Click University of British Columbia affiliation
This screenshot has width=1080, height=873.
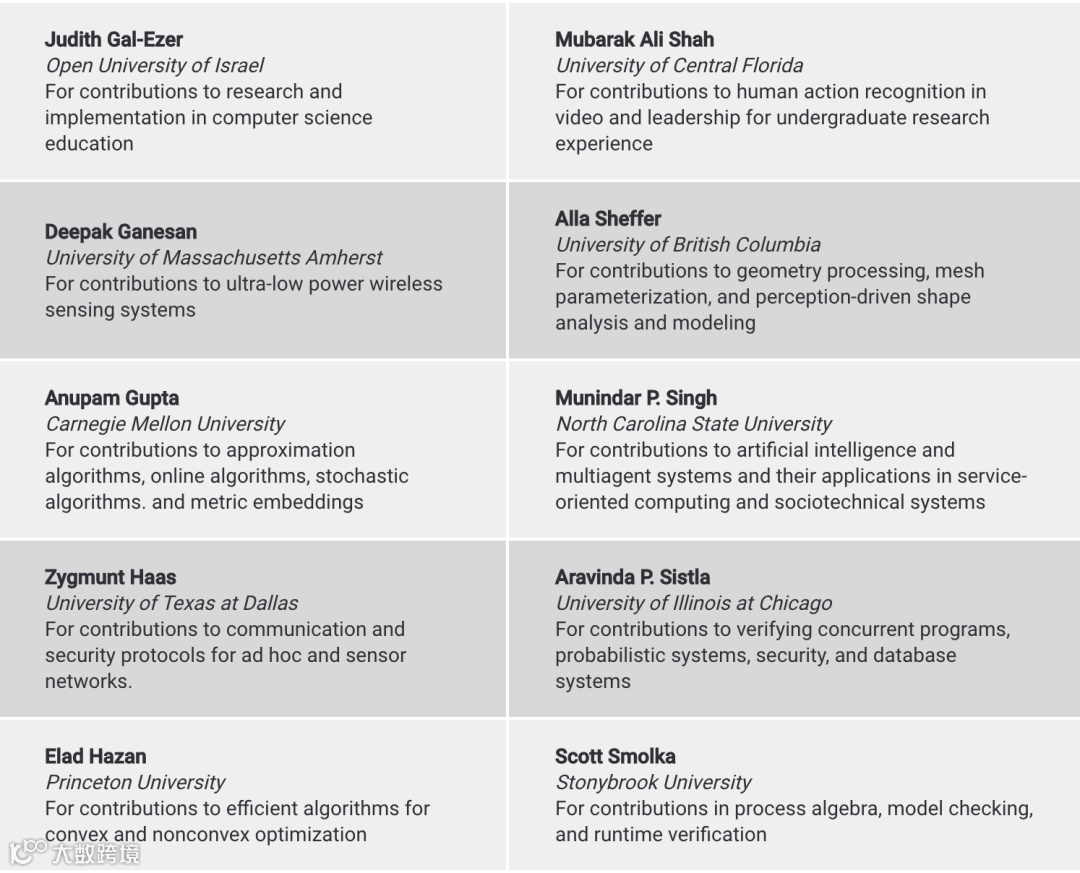pos(688,245)
